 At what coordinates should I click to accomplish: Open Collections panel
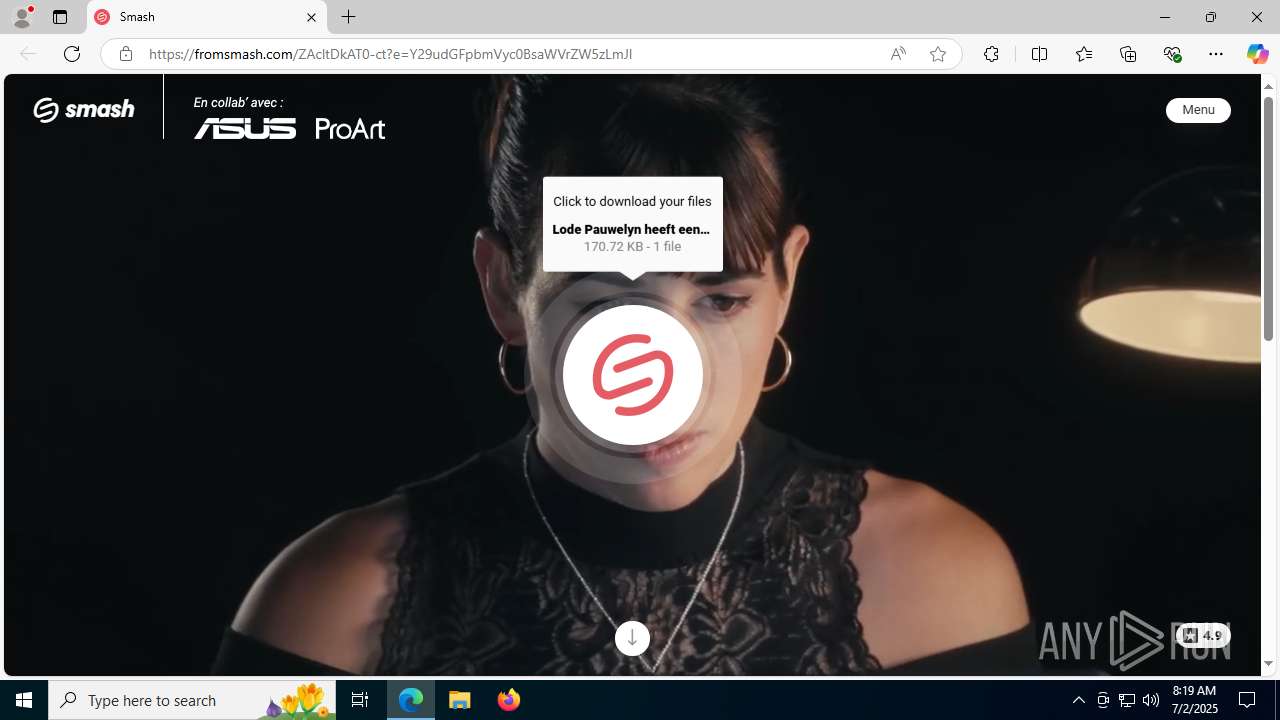(x=1128, y=54)
